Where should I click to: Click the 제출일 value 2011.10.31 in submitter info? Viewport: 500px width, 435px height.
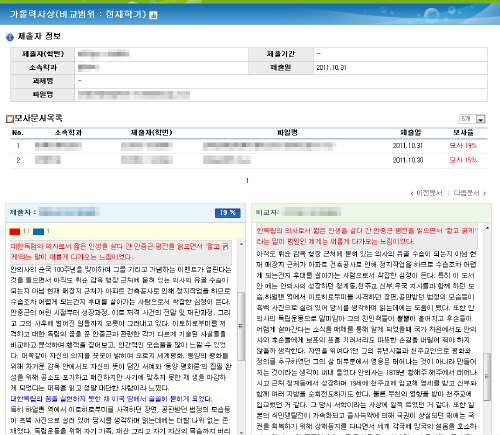click(331, 68)
